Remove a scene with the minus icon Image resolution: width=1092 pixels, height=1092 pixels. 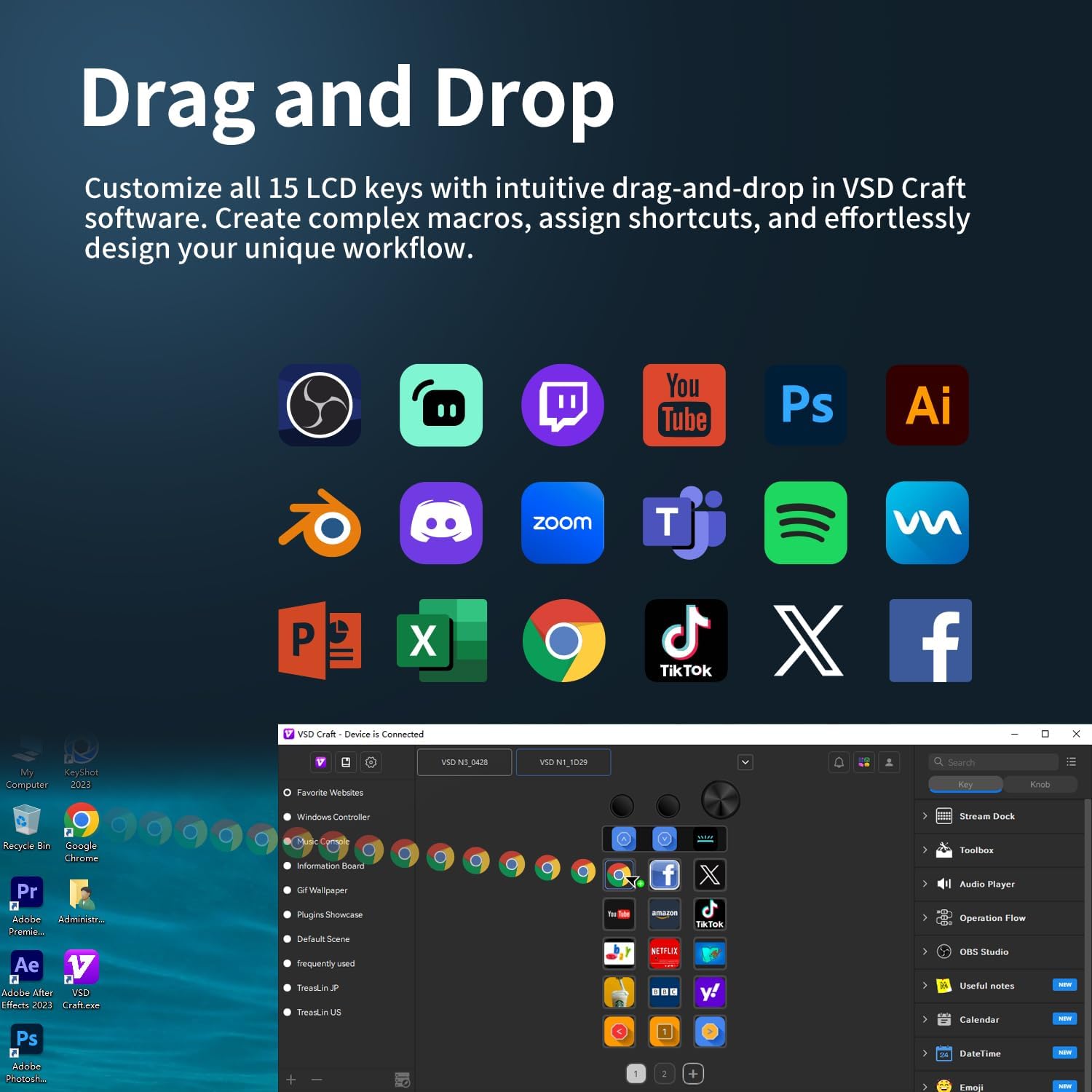(317, 1080)
